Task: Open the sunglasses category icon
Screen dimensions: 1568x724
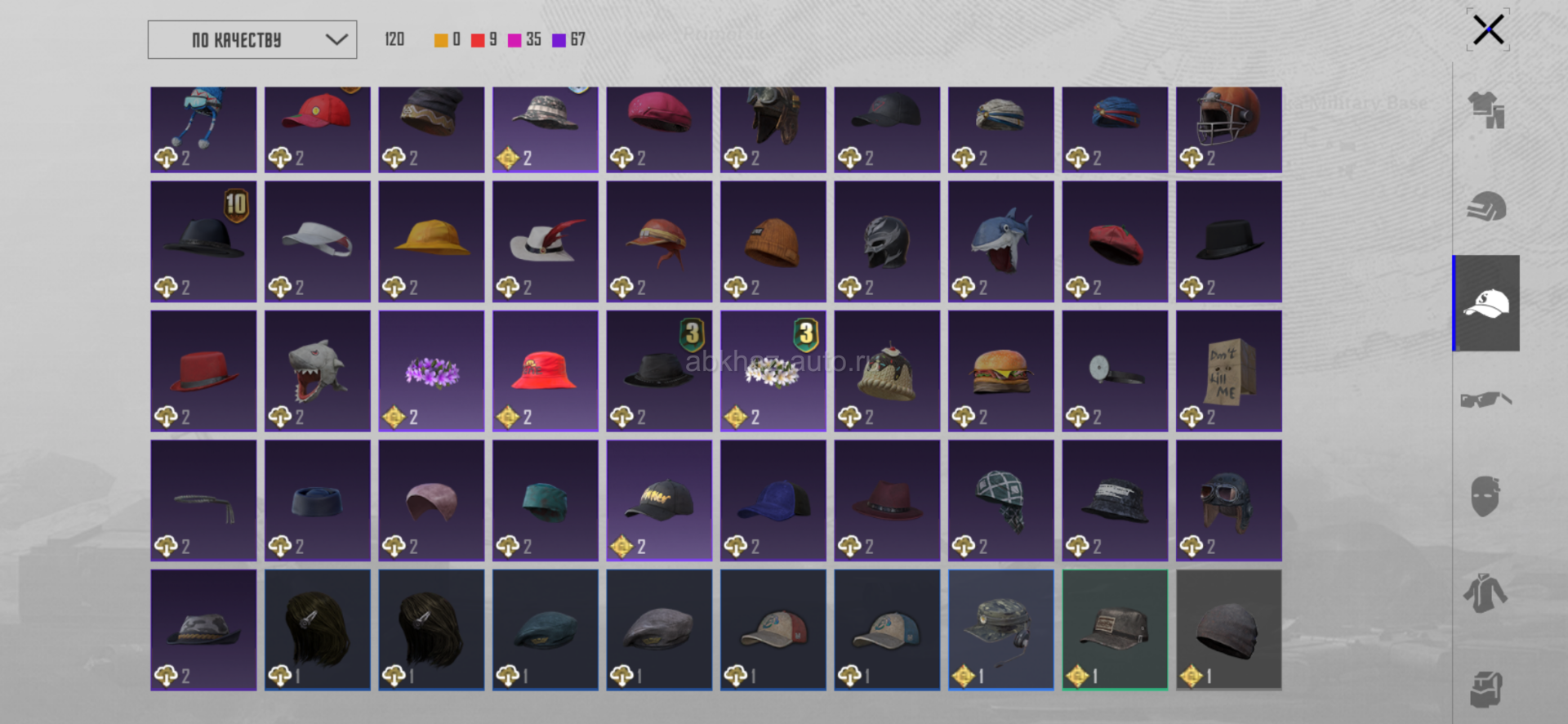Action: click(1486, 400)
